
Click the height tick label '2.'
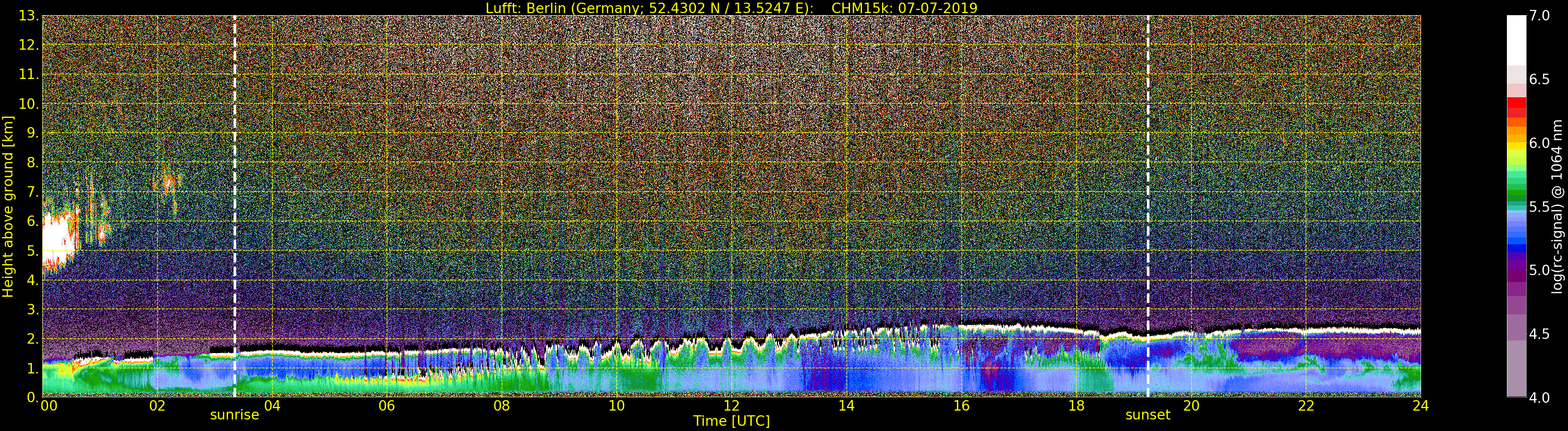click(32, 338)
